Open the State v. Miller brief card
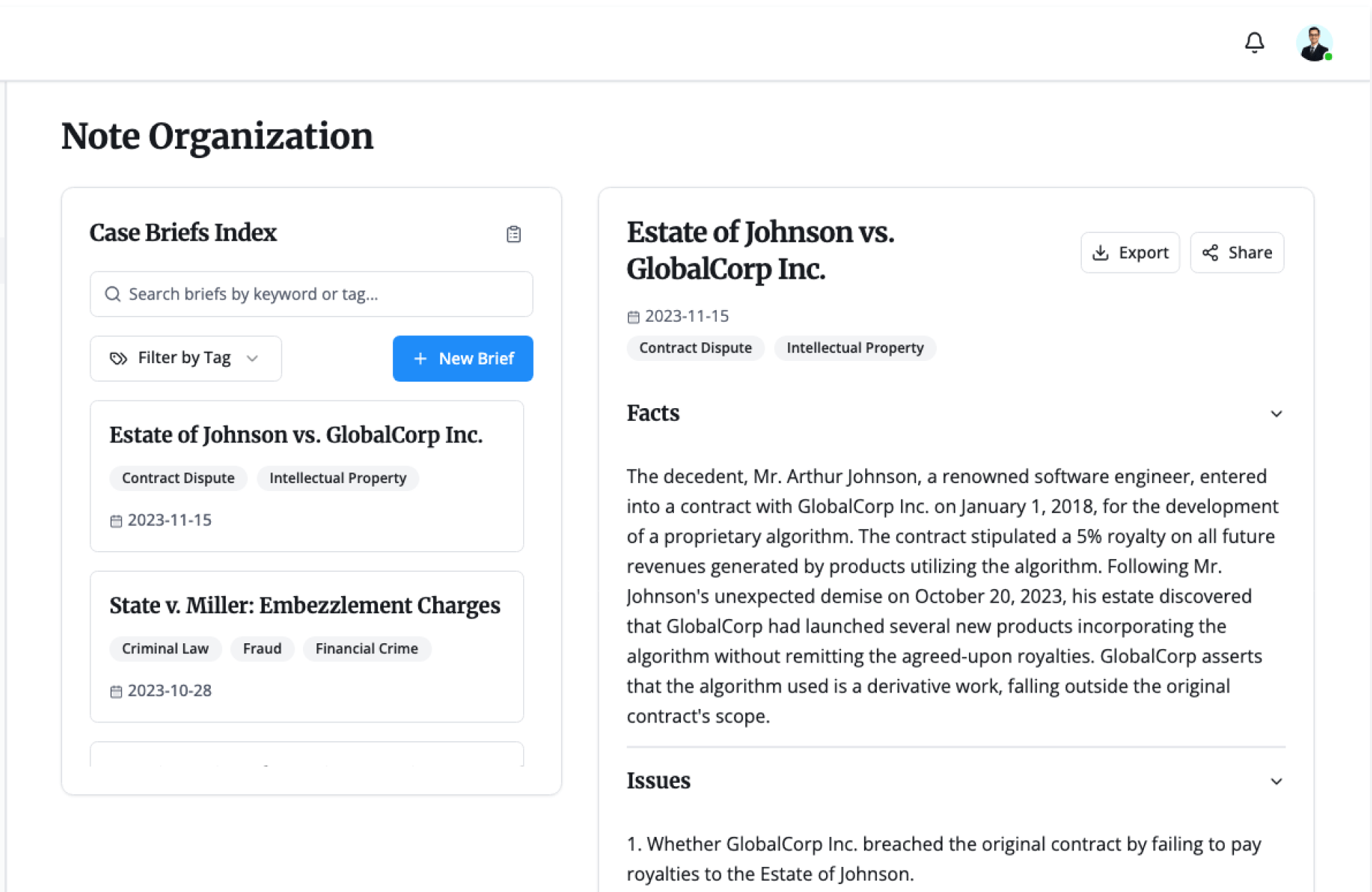 click(307, 646)
